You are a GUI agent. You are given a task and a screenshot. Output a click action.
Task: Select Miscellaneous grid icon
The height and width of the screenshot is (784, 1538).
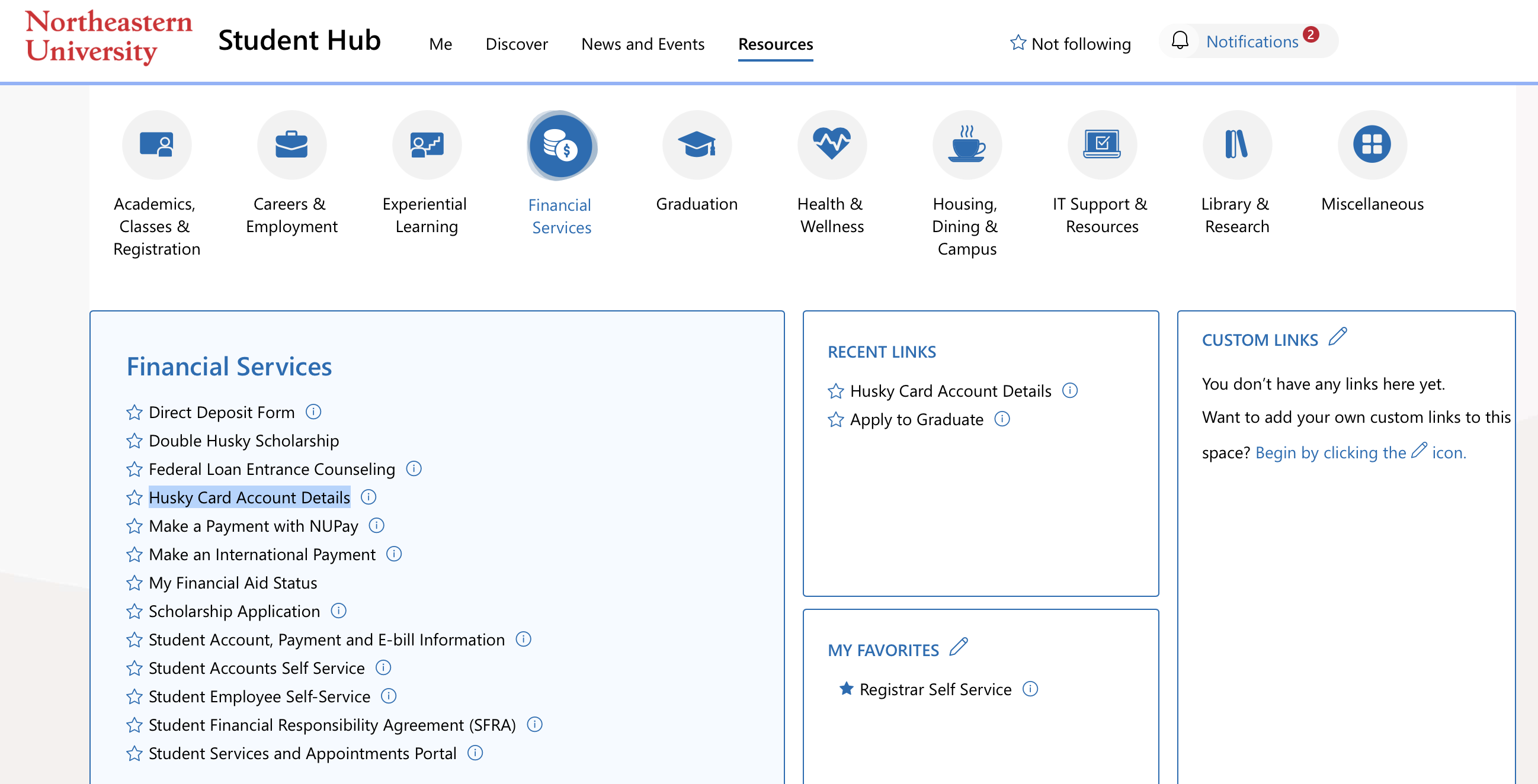pos(1372,145)
